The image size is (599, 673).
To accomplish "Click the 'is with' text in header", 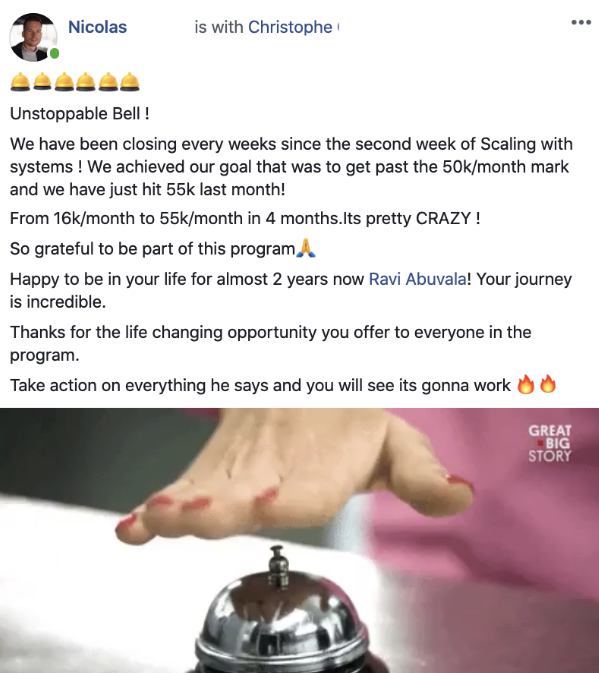I will [219, 27].
